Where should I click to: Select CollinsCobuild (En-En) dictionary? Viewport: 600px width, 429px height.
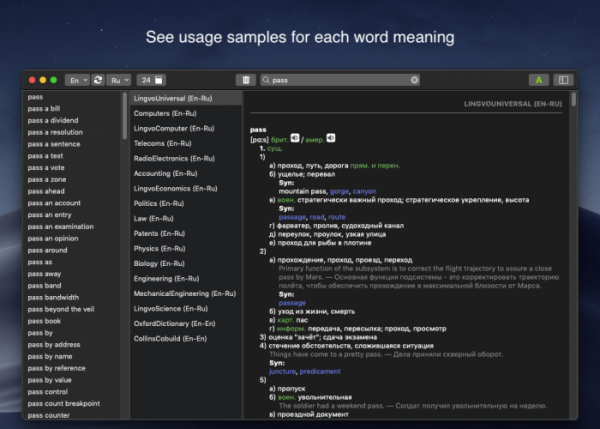coord(186,338)
